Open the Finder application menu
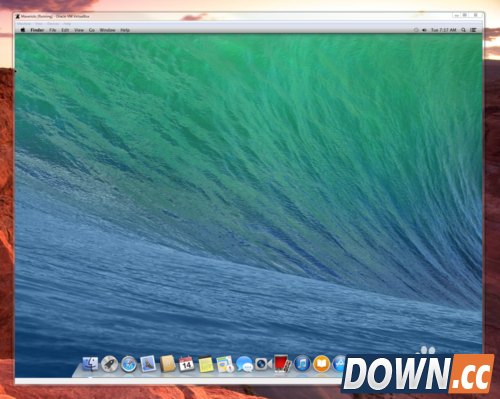 [x=37, y=30]
